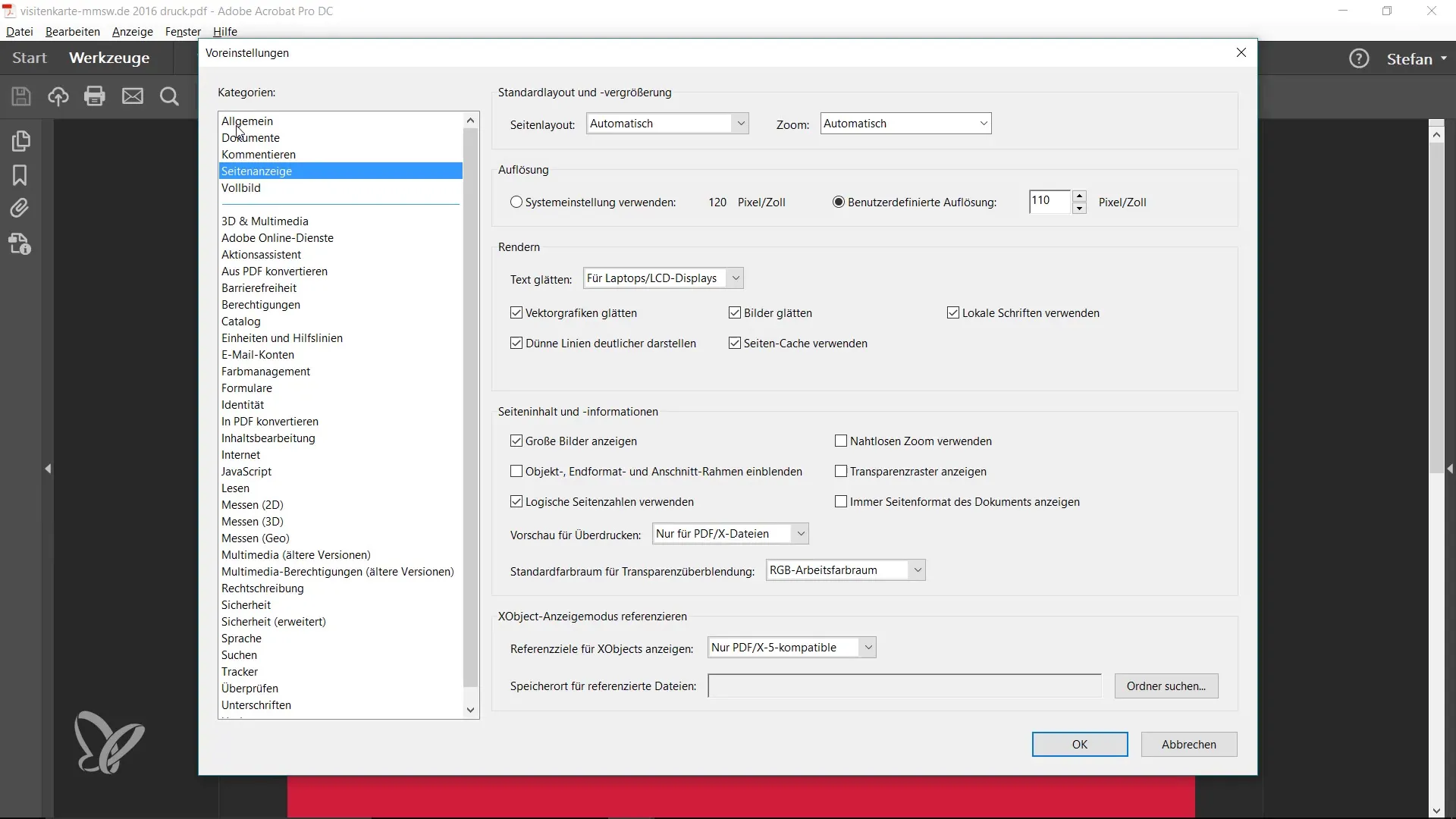
Task: Select the JavaScript category
Action: coord(340,472)
